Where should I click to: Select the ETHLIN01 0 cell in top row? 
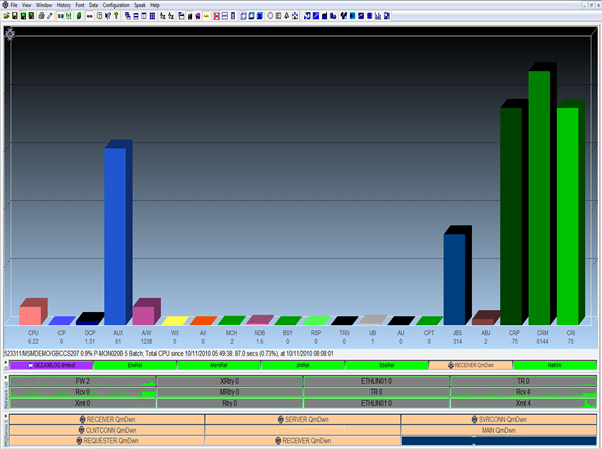tap(376, 381)
